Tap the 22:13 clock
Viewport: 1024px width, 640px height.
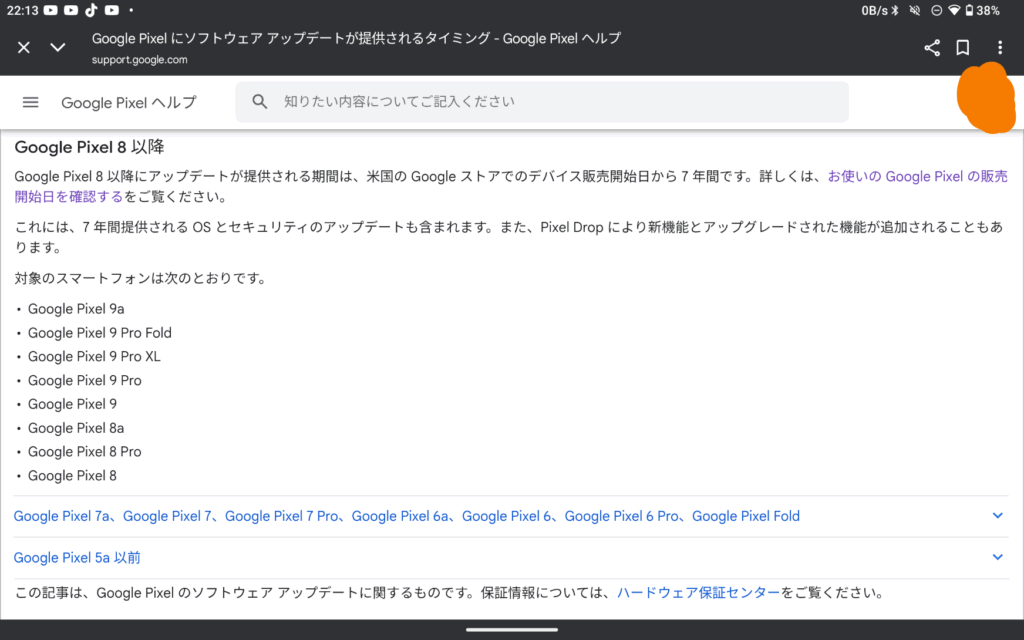(x=22, y=10)
